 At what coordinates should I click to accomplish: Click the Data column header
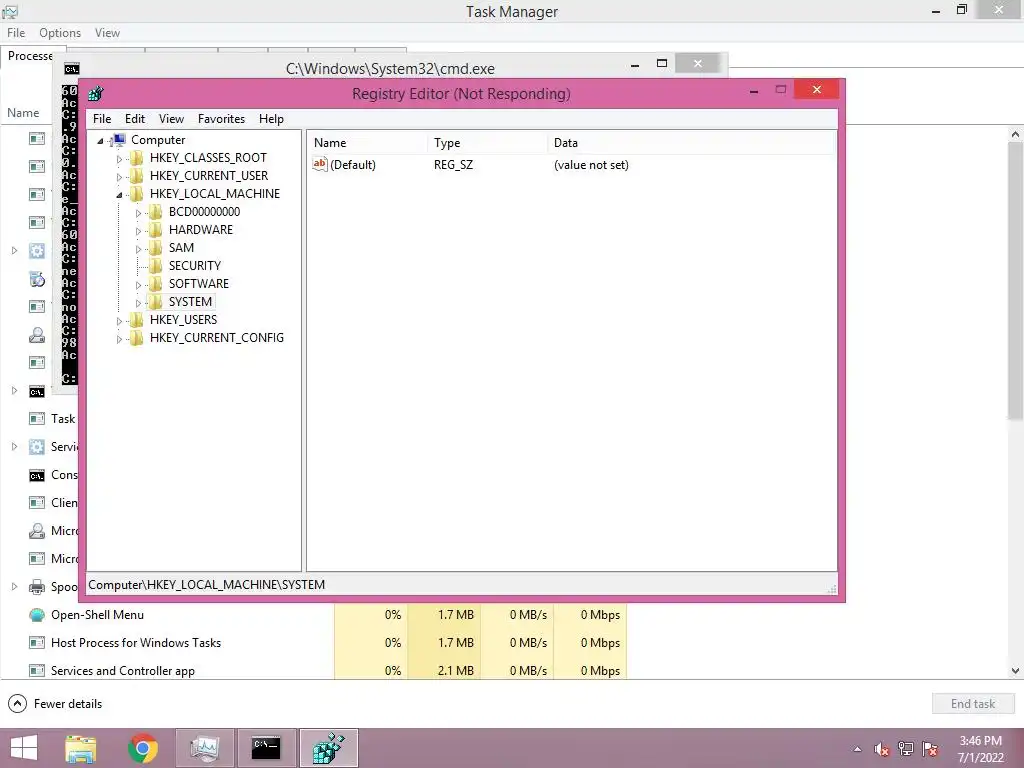(x=692, y=143)
